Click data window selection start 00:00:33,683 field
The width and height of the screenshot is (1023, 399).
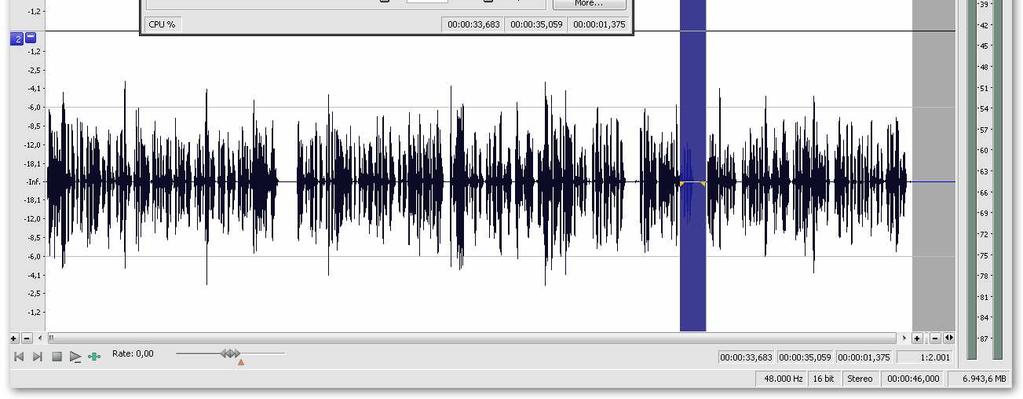click(747, 357)
